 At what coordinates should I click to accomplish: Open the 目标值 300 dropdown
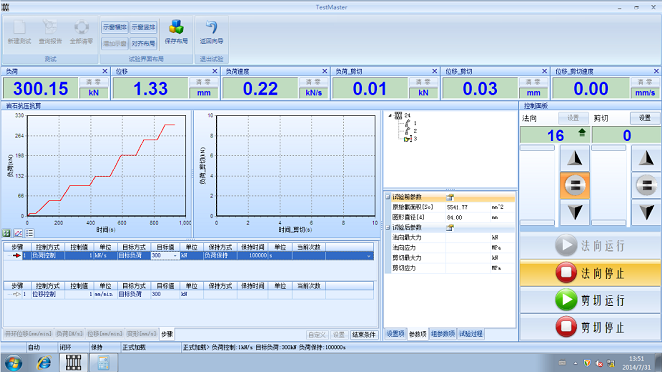pyautogui.click(x=175, y=255)
